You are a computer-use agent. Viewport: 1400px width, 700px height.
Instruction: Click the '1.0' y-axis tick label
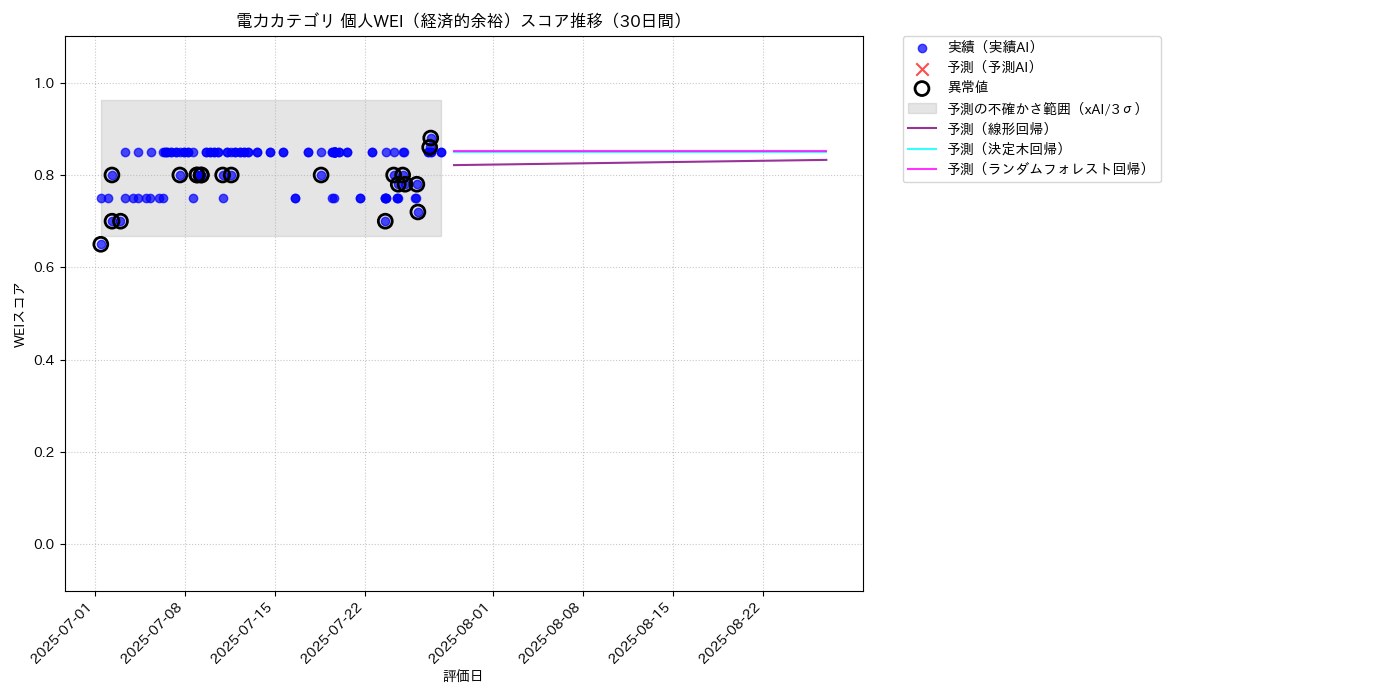pos(45,83)
